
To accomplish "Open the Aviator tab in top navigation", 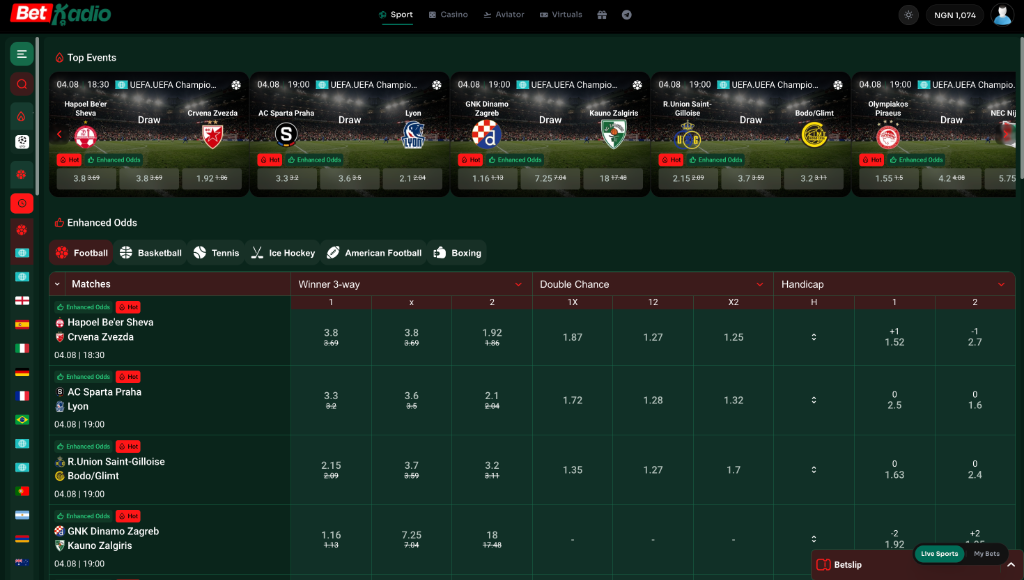I will (504, 14).
